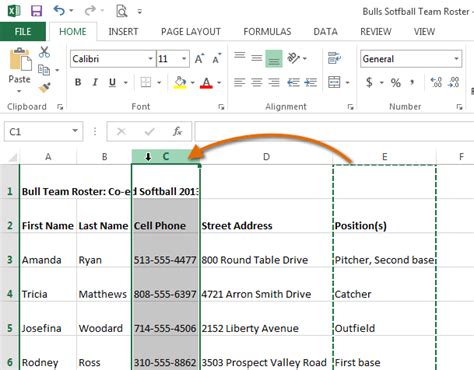Customize the Quick Access Toolbar dropdown
The height and width of the screenshot is (370, 474).
pyautogui.click(x=140, y=12)
